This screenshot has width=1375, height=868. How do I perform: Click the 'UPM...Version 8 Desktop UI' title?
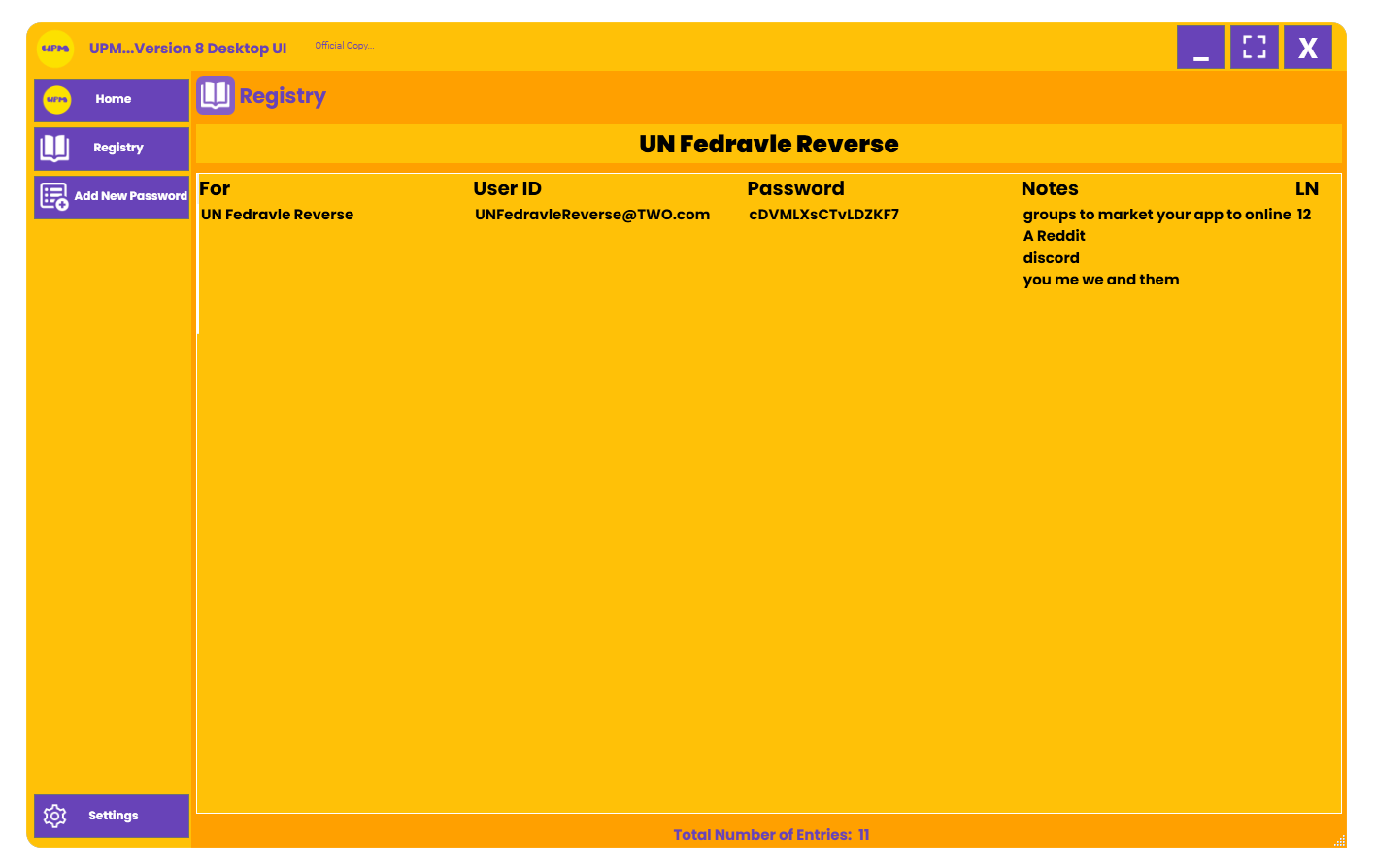tap(187, 49)
